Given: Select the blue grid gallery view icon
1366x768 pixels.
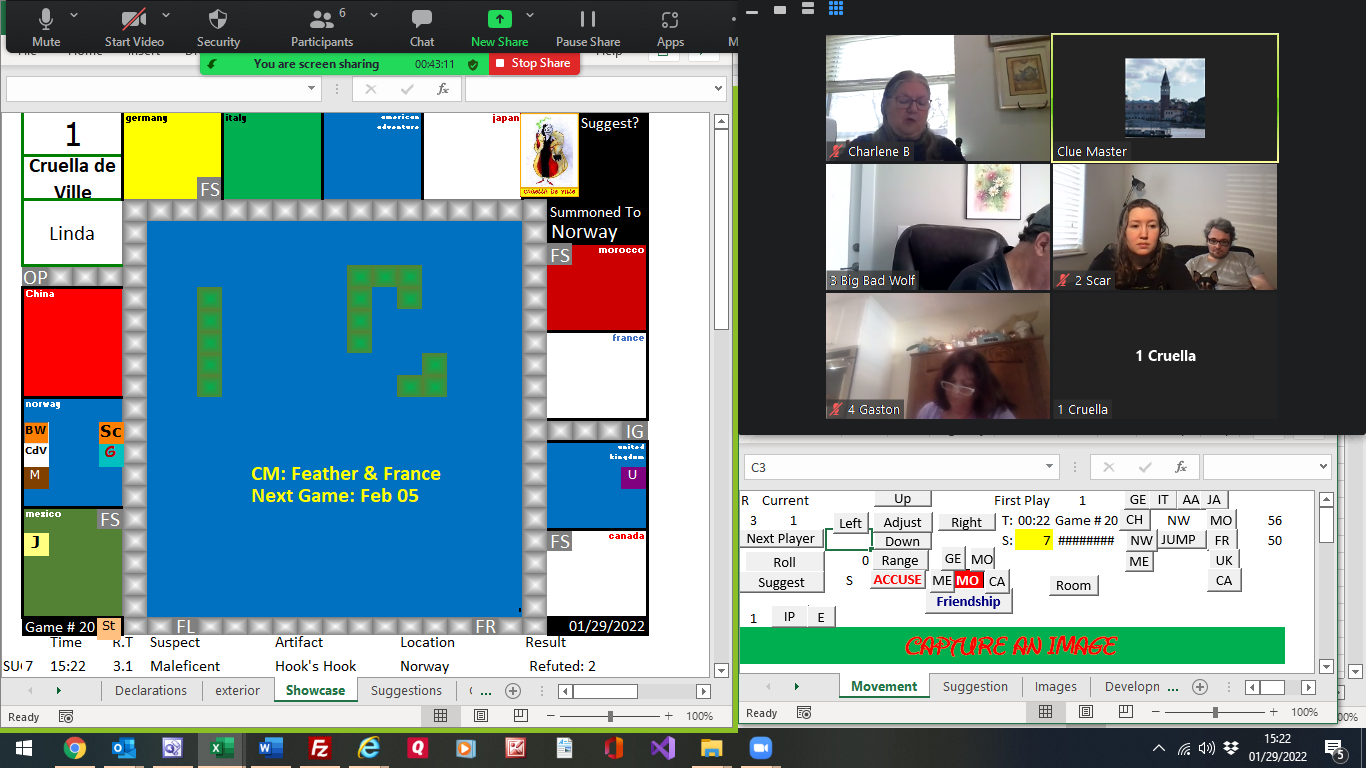Looking at the screenshot, I should click(x=836, y=9).
